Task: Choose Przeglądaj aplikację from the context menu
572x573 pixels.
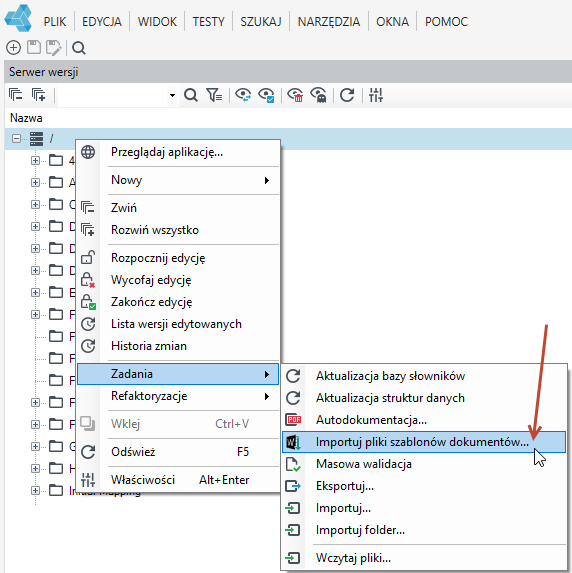Action: coord(178,152)
